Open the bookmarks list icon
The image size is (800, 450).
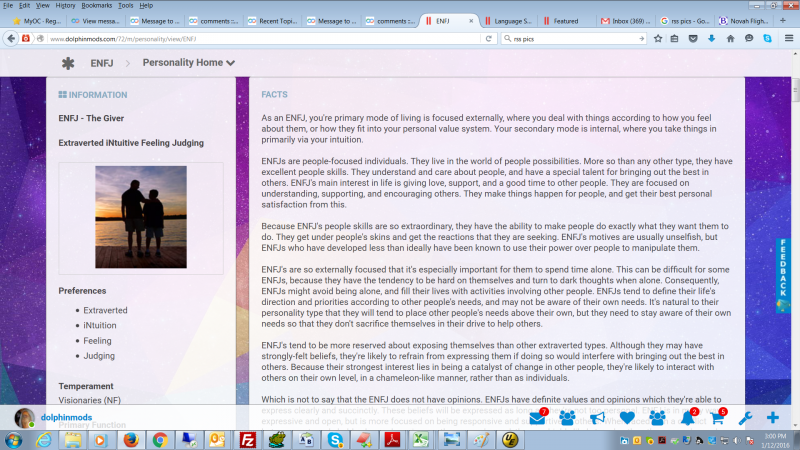point(674,38)
